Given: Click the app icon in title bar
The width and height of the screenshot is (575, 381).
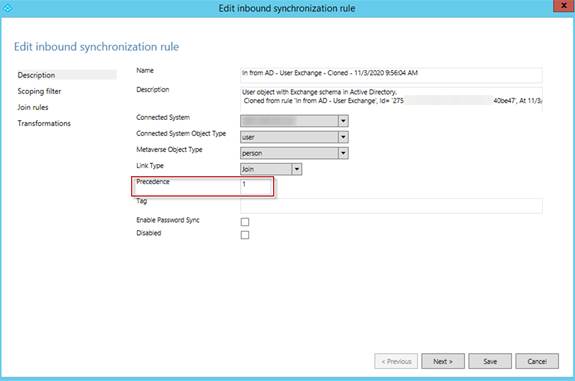Looking at the screenshot, I should 7,7.
